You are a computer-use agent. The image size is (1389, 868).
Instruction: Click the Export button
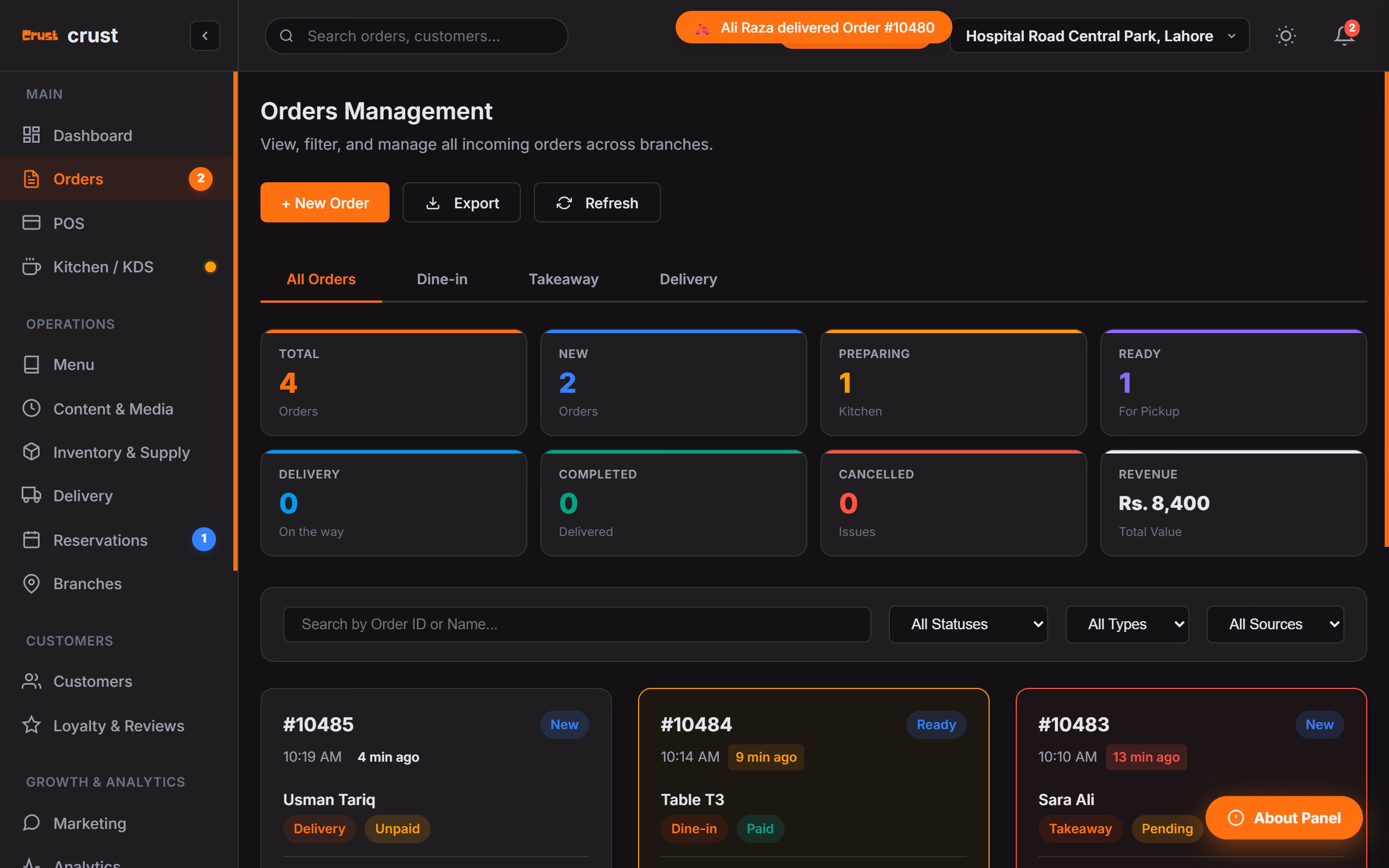coord(462,203)
